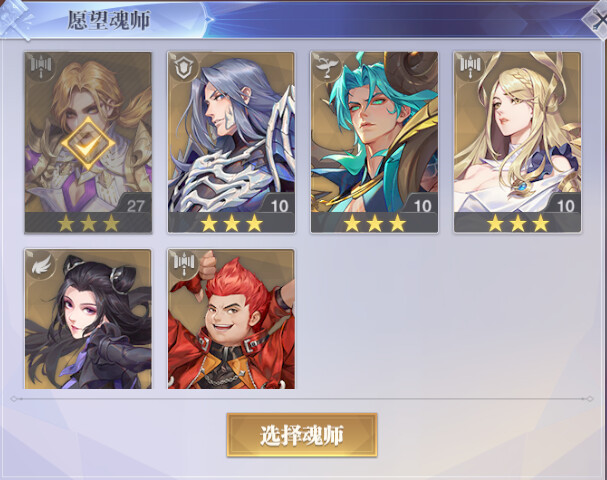Viewport: 607px width, 480px height.
Task: Uncheck the golden checkmark on the selected hero
Action: point(88,143)
